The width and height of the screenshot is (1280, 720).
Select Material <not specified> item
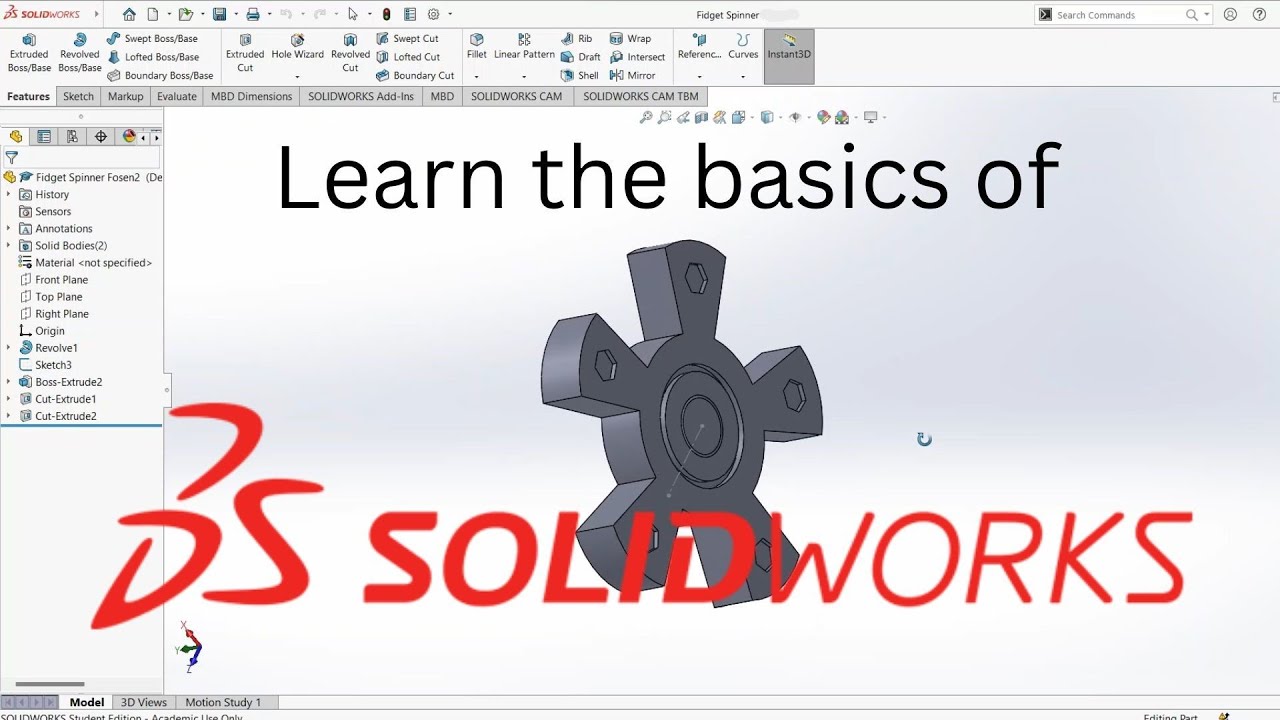tap(85, 263)
